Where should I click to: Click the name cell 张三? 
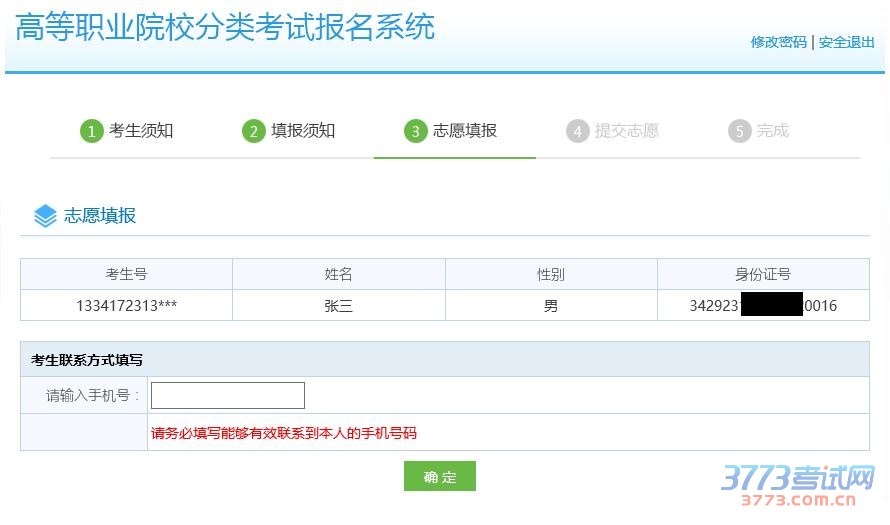[x=339, y=306]
